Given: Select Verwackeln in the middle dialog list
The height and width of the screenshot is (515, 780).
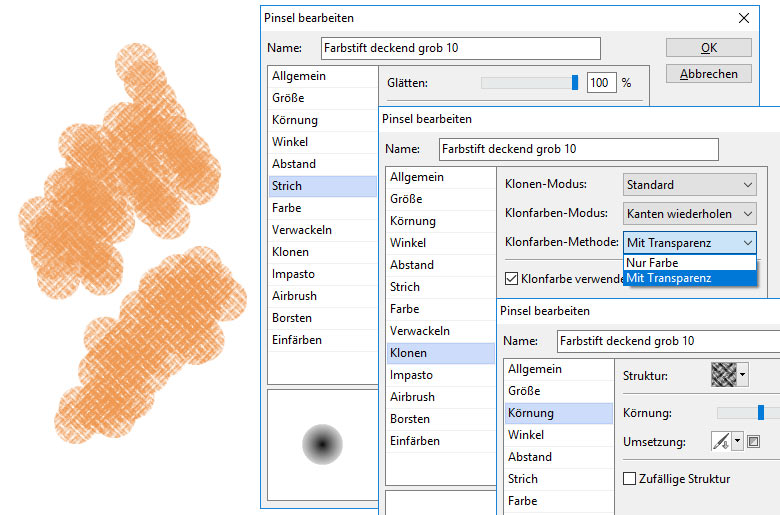Looking at the screenshot, I should coord(440,331).
